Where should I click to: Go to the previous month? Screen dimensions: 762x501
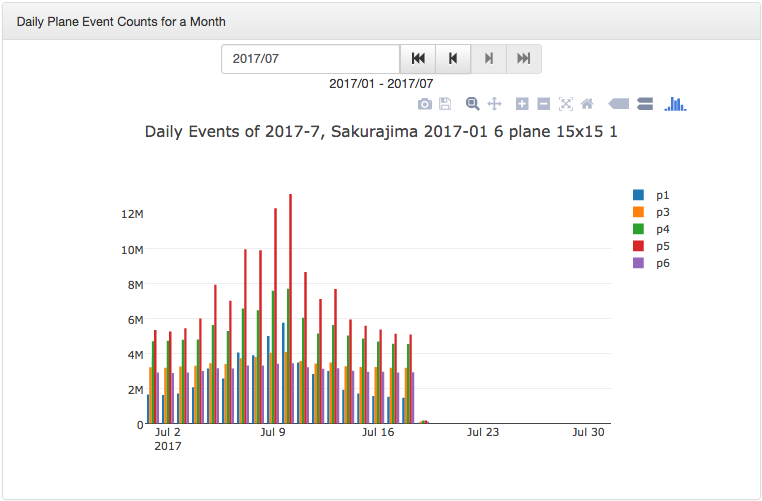click(x=453, y=59)
